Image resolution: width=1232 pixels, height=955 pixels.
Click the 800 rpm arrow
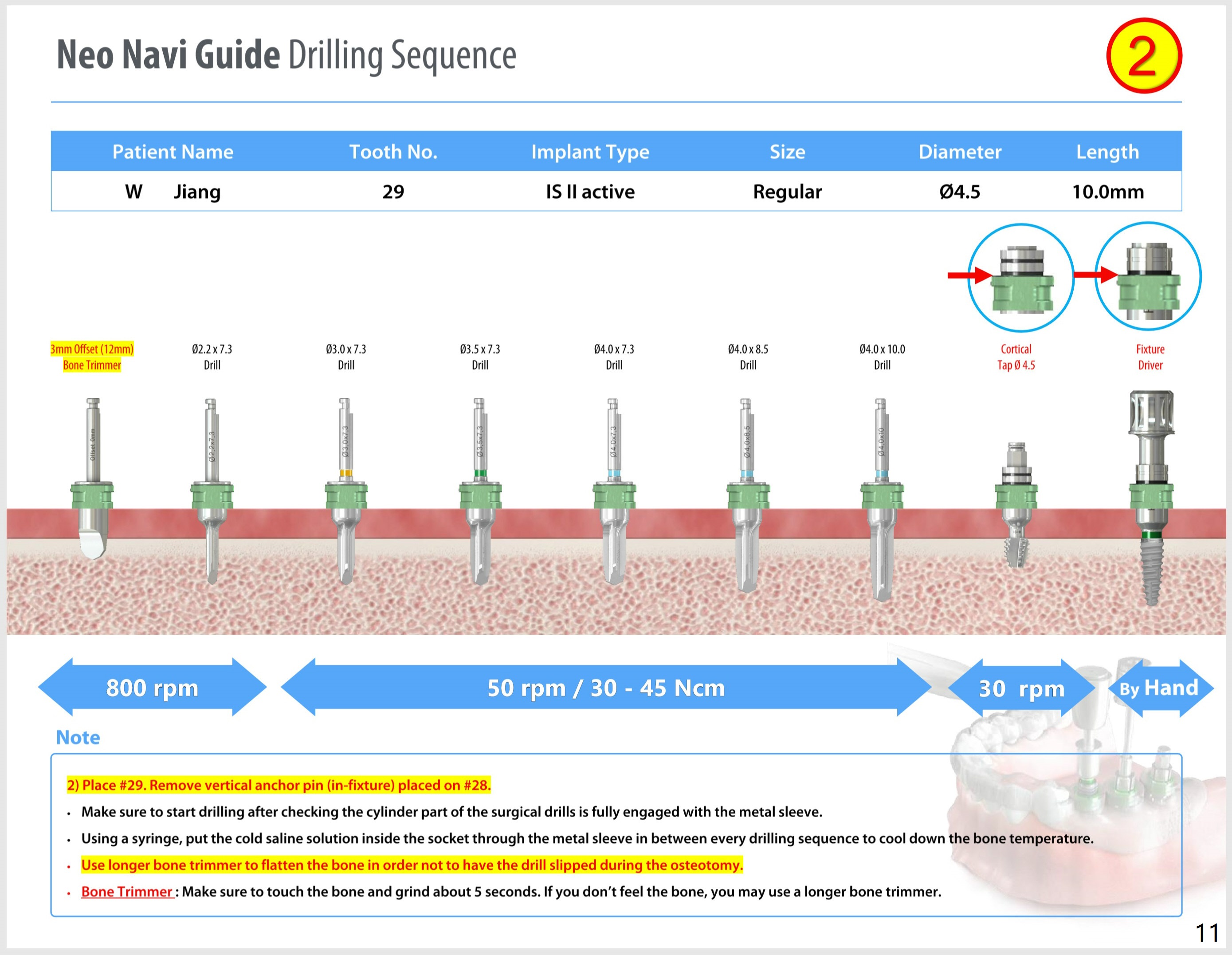click(152, 687)
